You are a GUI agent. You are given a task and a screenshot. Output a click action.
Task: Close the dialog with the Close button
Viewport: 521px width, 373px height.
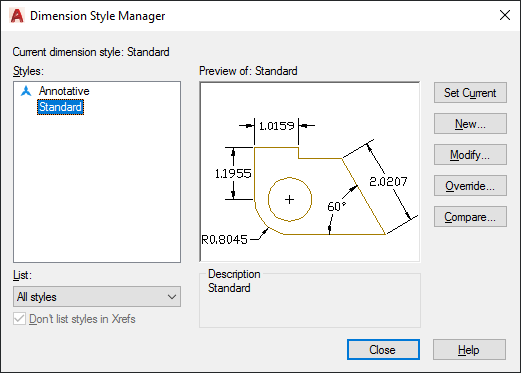click(383, 350)
